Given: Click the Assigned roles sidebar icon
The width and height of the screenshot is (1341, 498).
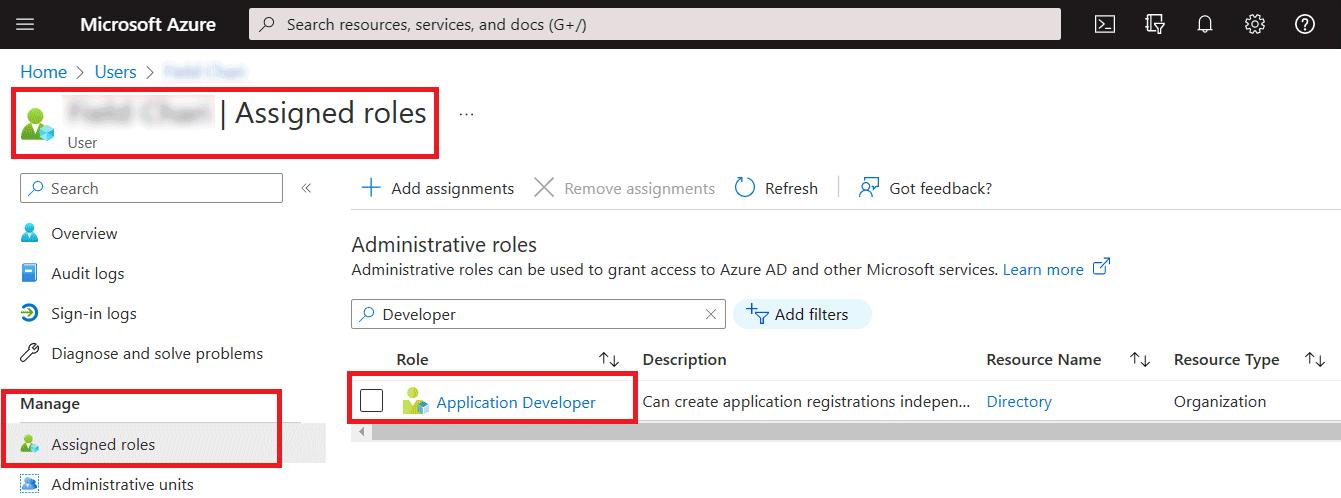Looking at the screenshot, I should click(30, 444).
